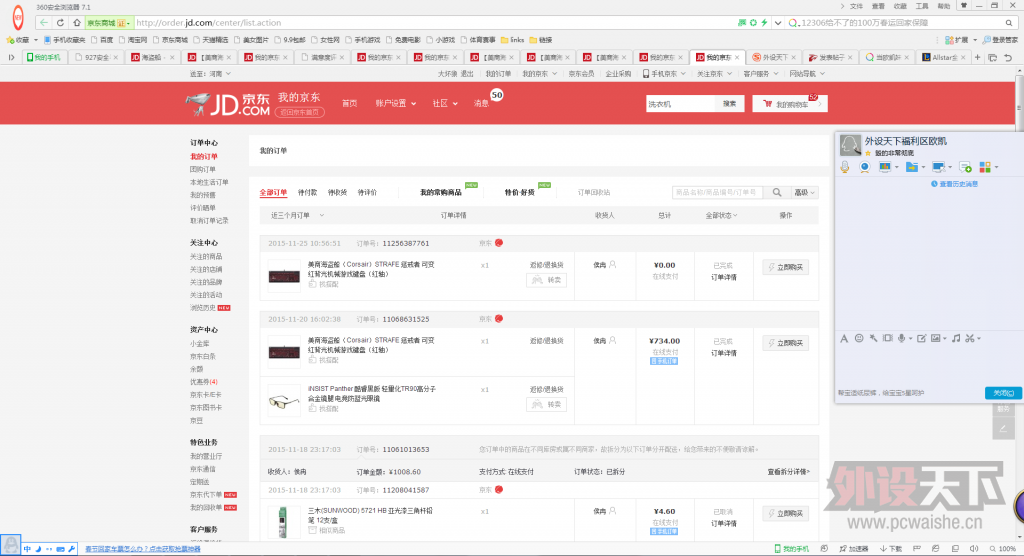The height and width of the screenshot is (556, 1024).
Task: Select the 待评价 orders tab
Action: point(367,192)
